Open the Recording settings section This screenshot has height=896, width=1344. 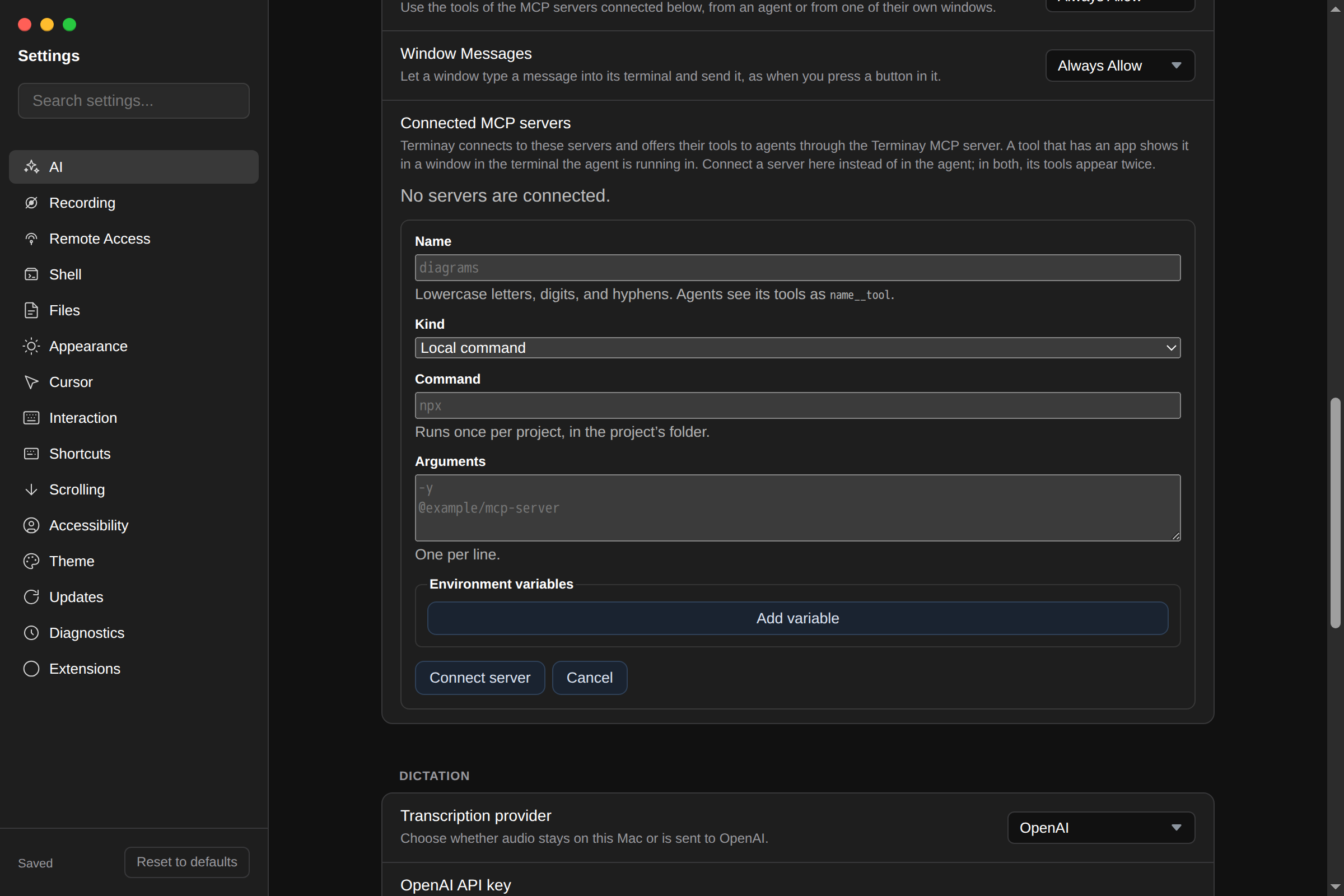(x=134, y=203)
